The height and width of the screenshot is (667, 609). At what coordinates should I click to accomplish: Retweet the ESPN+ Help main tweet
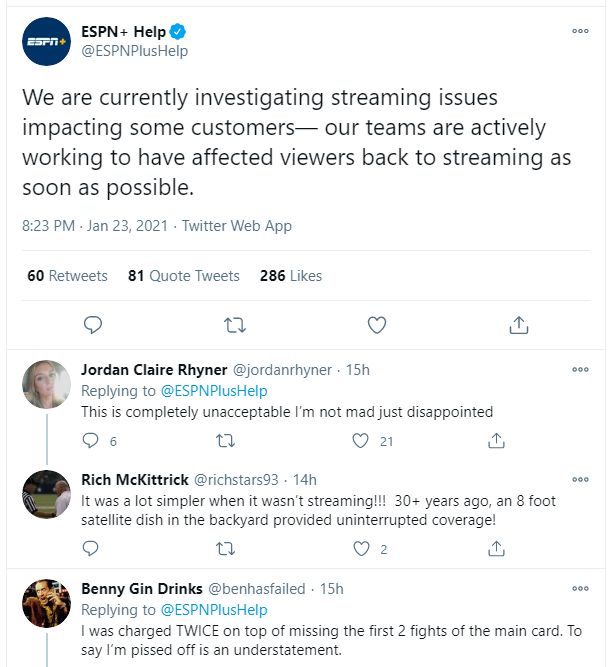pyautogui.click(x=235, y=325)
